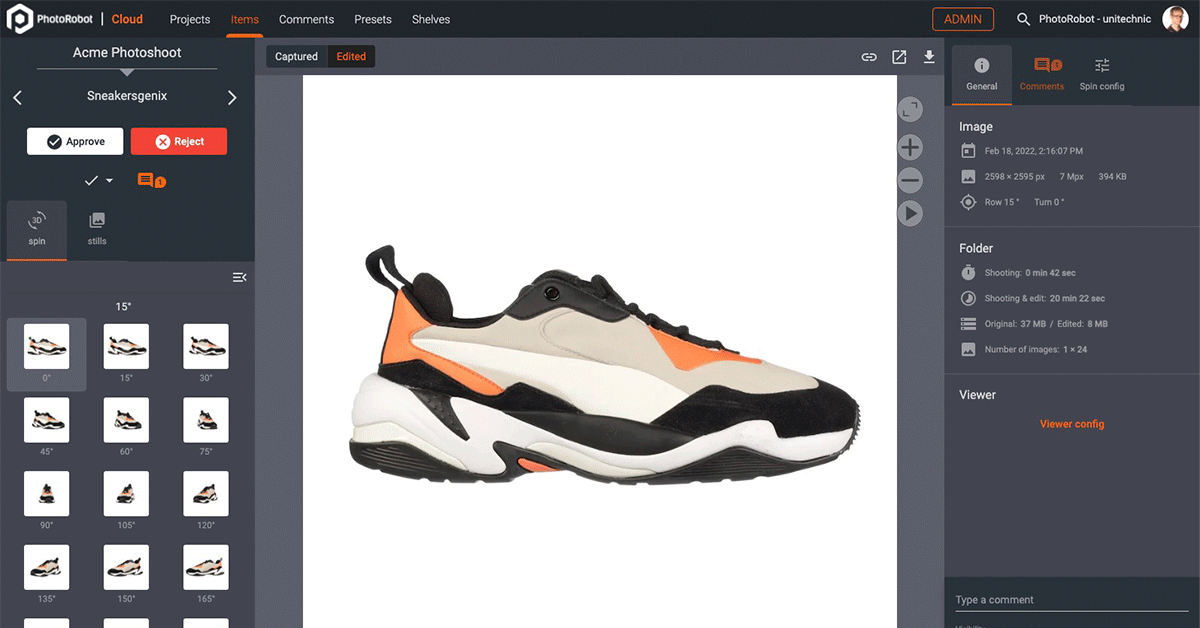Click the copy link icon above image
1200x628 pixels.
(869, 57)
